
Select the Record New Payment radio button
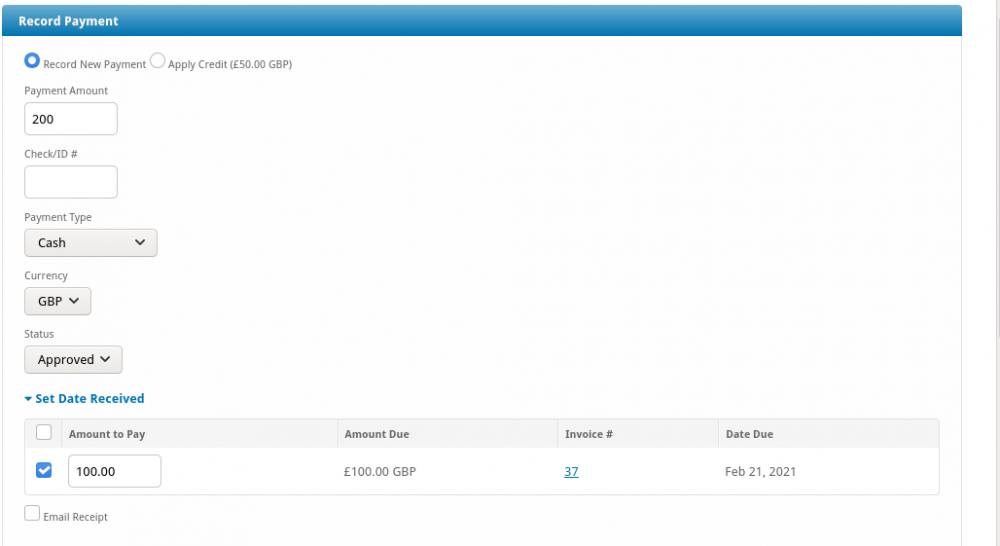click(x=32, y=61)
